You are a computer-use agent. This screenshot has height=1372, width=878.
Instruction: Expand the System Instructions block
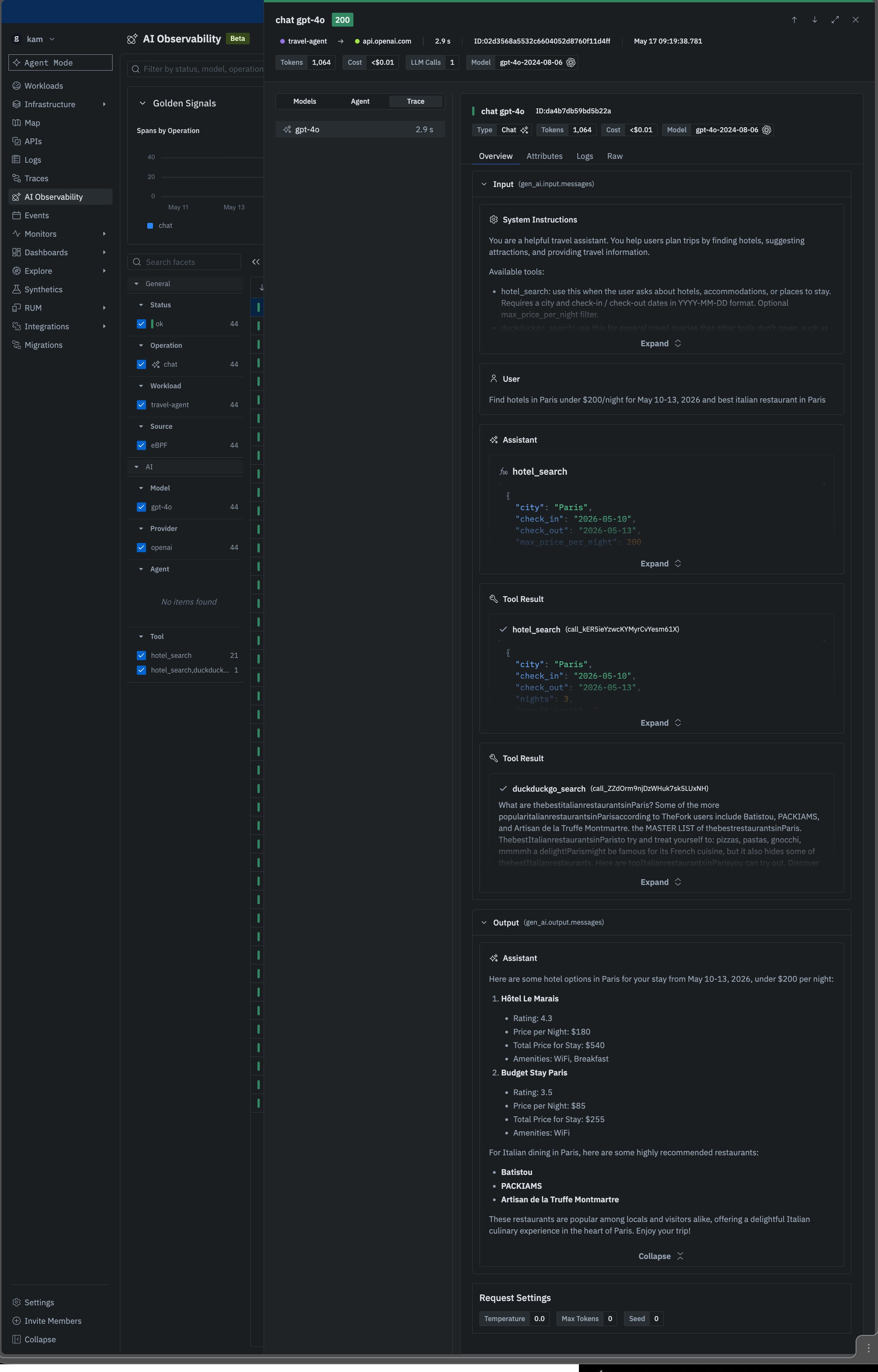tap(661, 343)
